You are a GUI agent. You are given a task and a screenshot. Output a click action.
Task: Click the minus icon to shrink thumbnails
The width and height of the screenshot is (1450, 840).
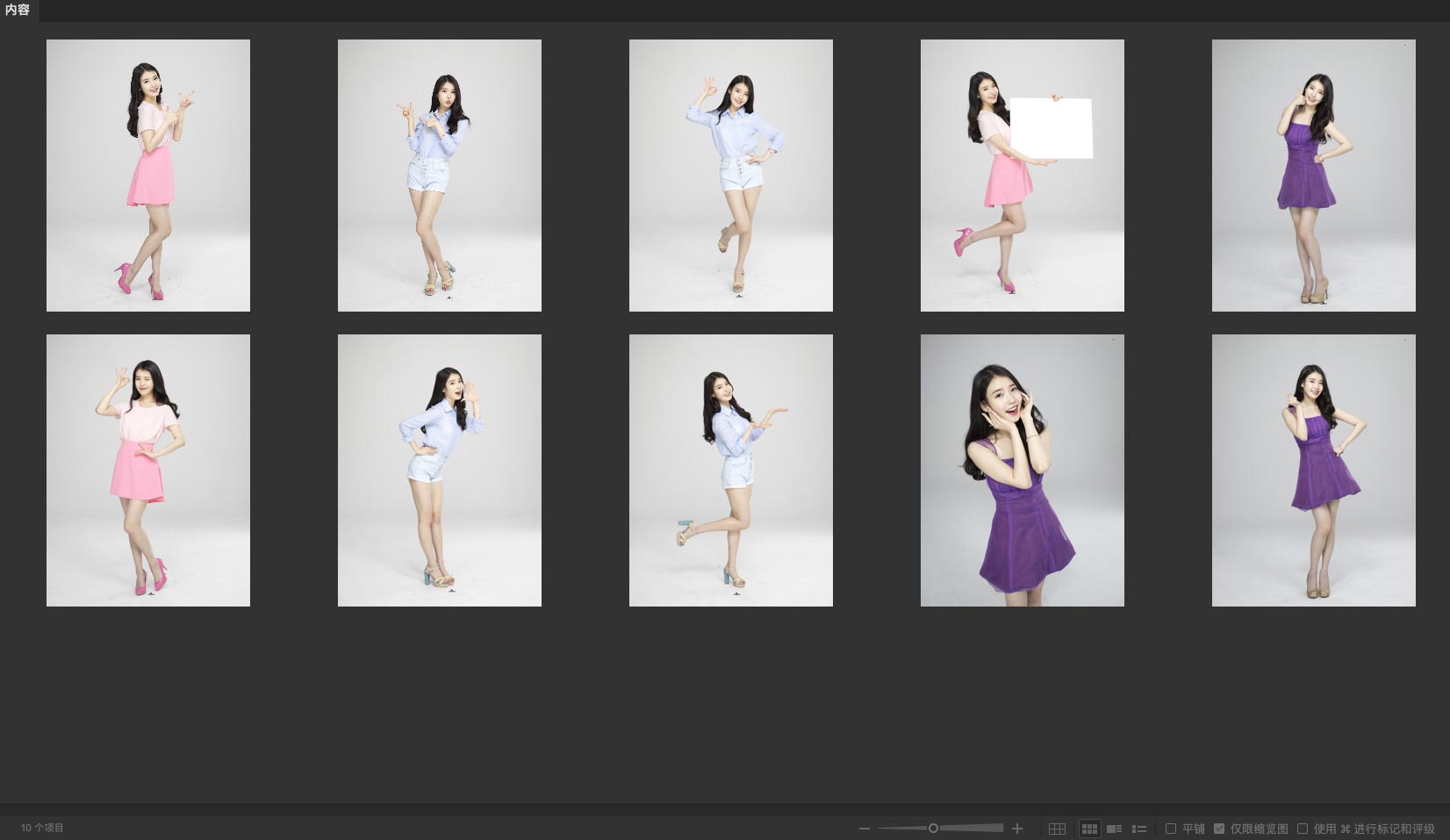pyautogui.click(x=865, y=829)
